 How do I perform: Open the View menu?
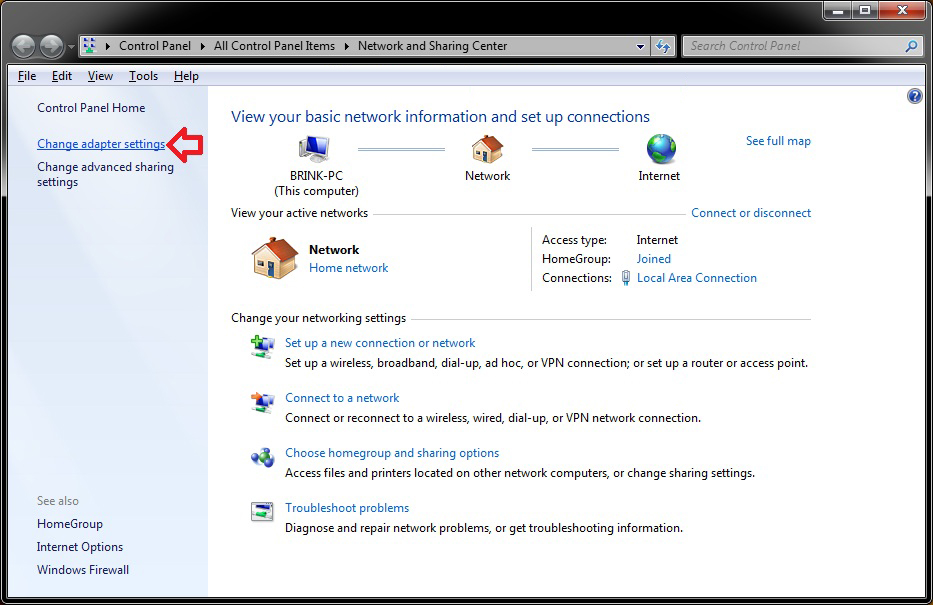pos(100,76)
